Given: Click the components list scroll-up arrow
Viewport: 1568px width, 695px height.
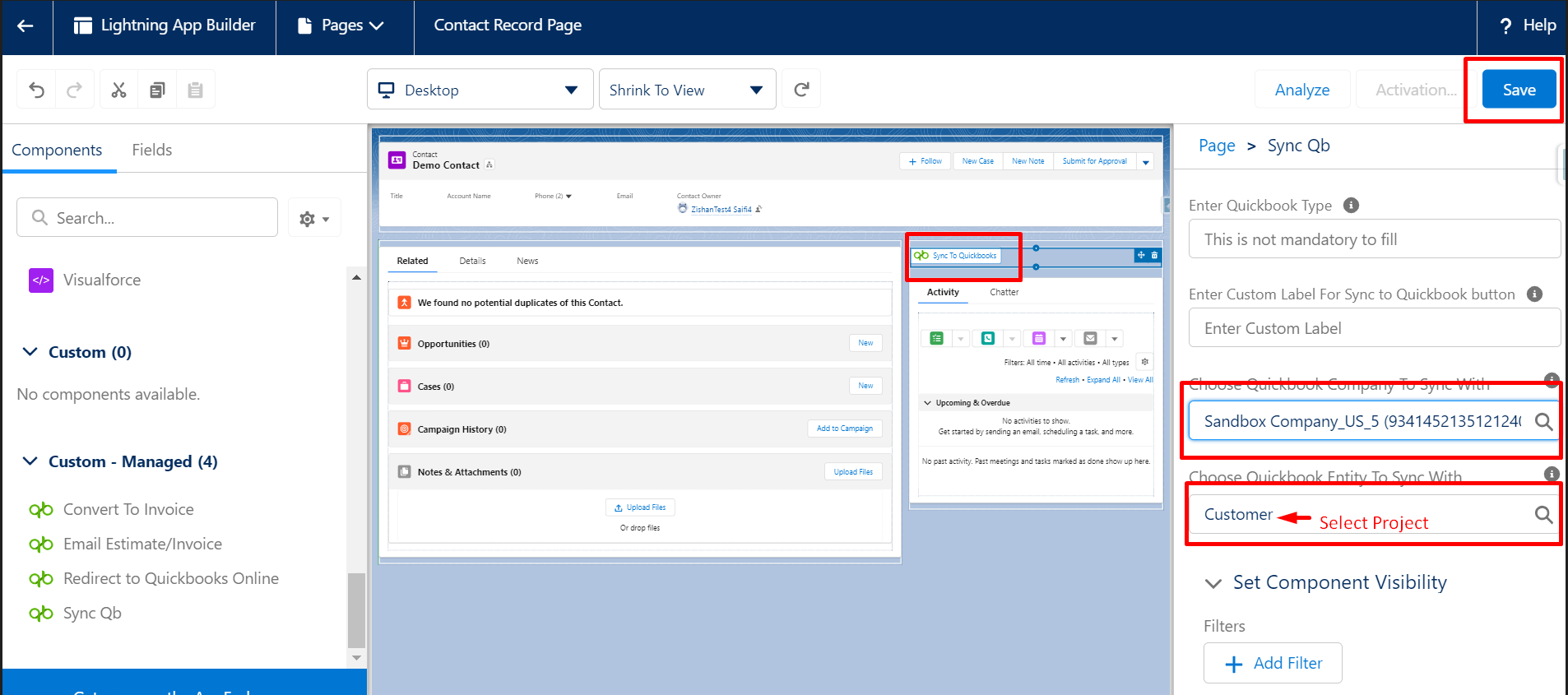Looking at the screenshot, I should click(356, 278).
